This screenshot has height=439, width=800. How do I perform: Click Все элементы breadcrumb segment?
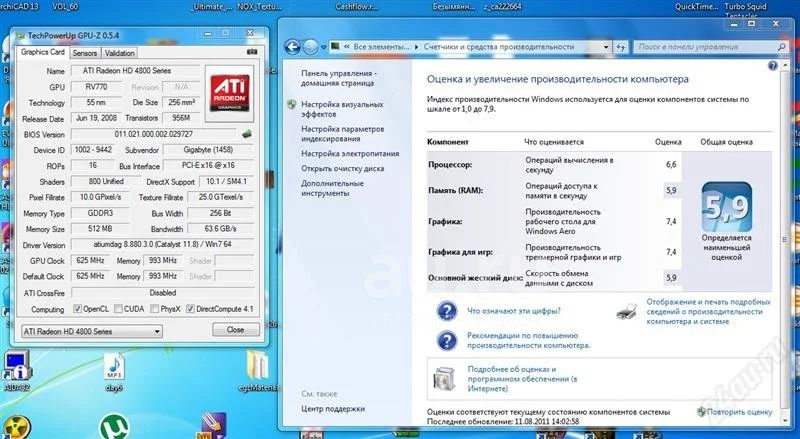[381, 47]
